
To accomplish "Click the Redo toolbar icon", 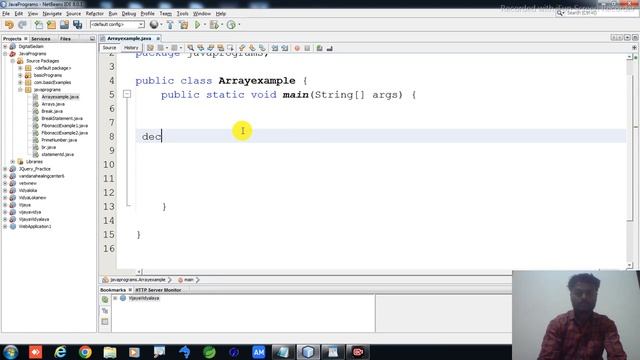I will 22,24.
